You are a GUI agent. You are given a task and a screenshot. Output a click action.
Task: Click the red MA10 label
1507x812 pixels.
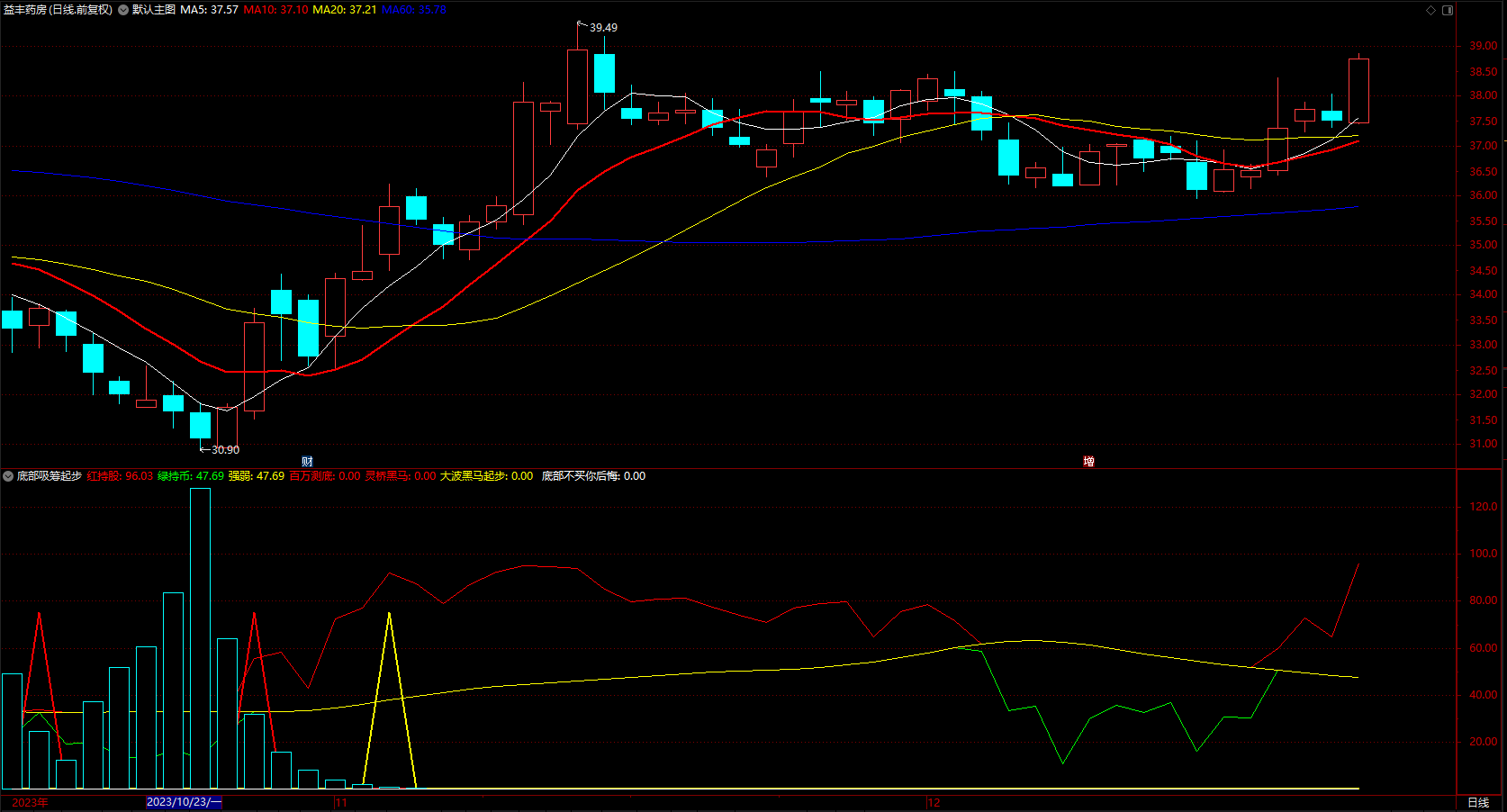[275, 10]
